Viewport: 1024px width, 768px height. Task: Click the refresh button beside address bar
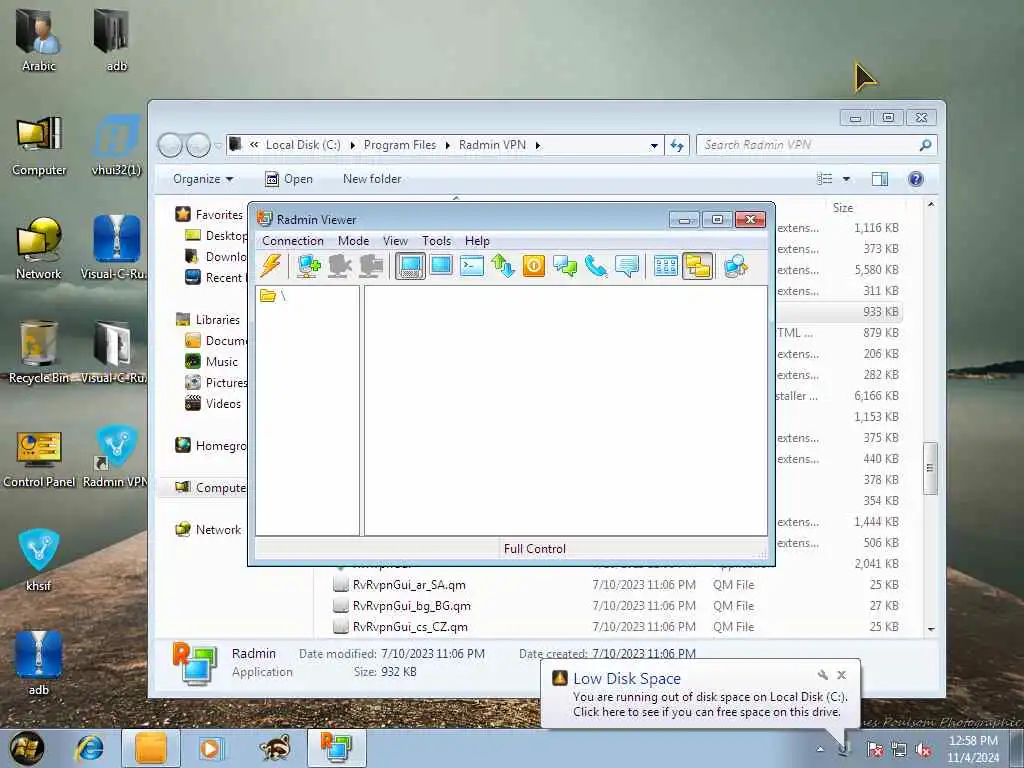tap(677, 146)
